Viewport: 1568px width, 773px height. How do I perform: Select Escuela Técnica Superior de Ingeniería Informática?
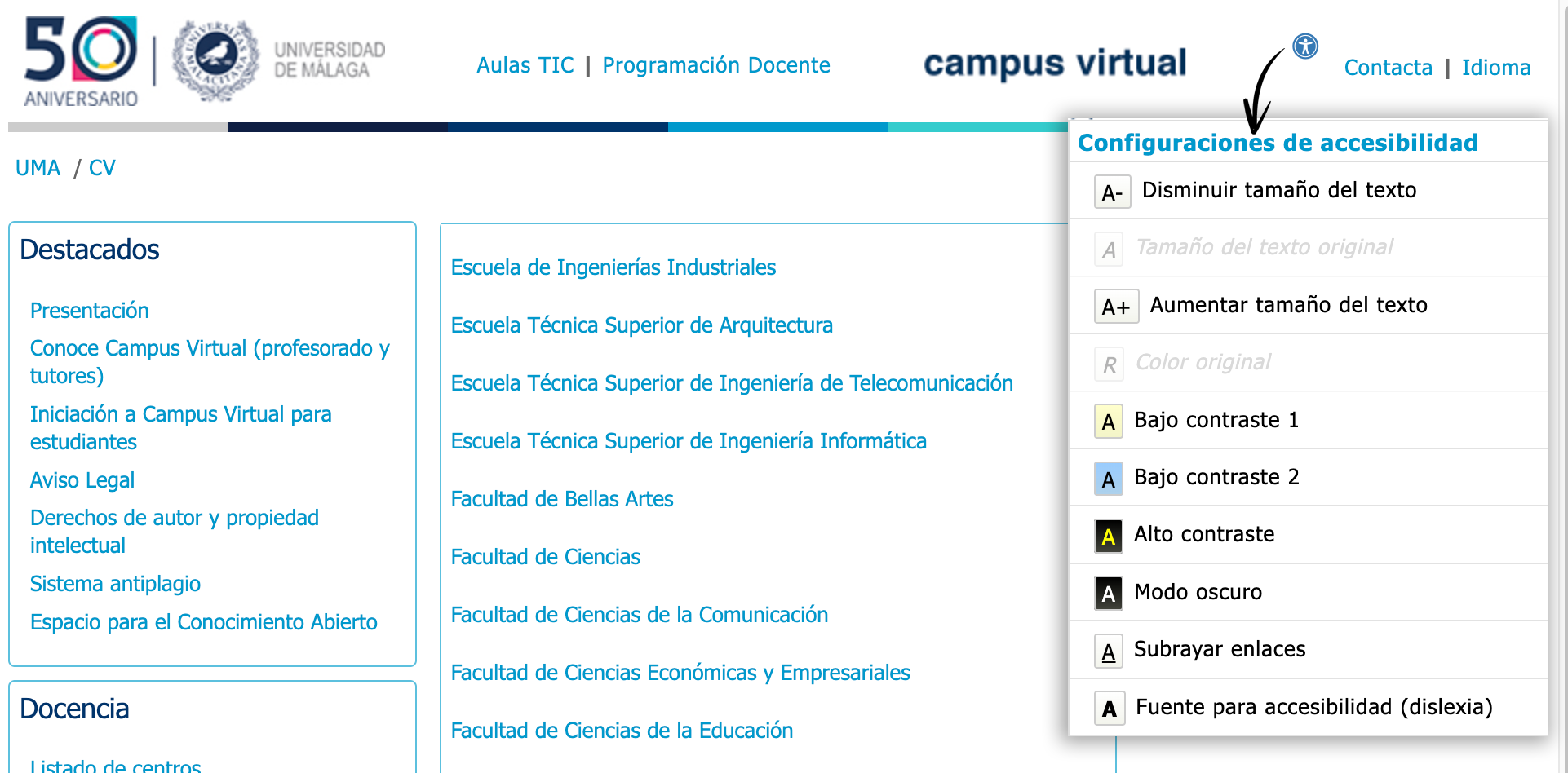coord(689,441)
